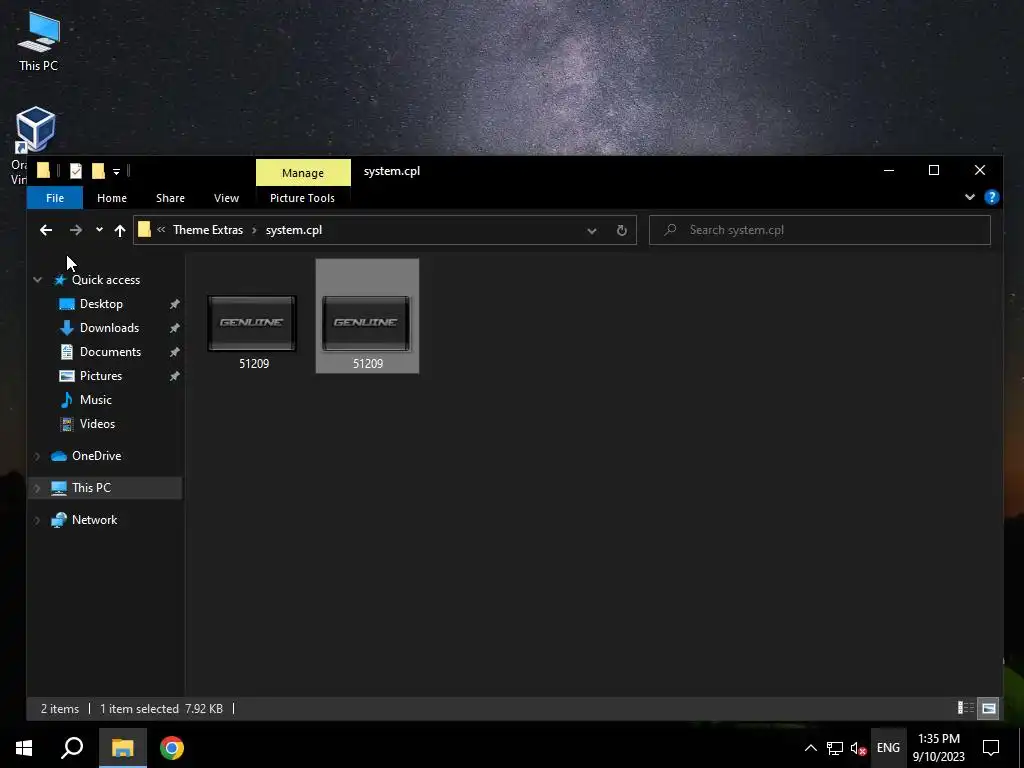The height and width of the screenshot is (768, 1024).
Task: Expand the OneDrive tree node
Action: [x=37, y=456]
